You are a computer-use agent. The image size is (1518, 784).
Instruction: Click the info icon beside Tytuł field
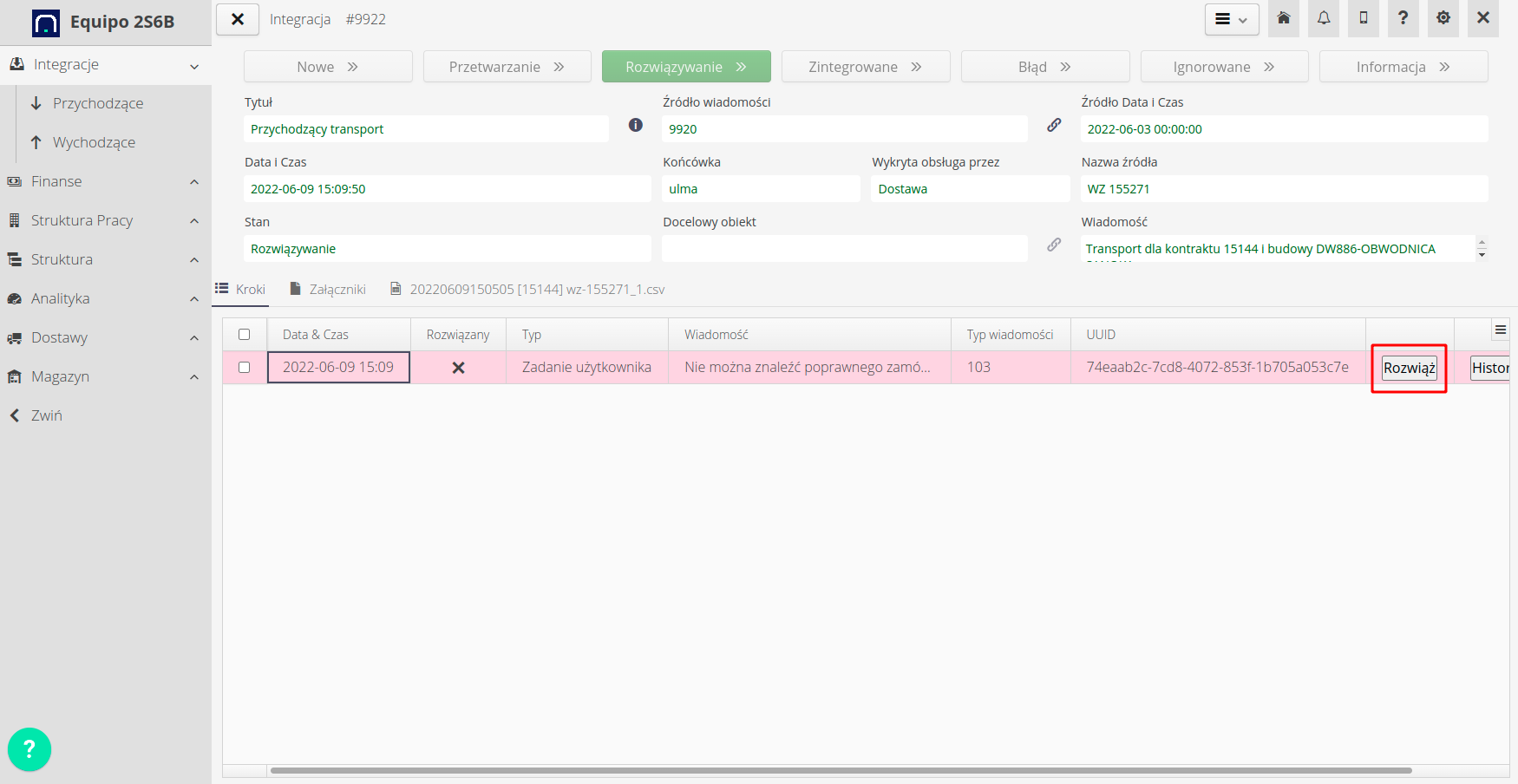click(636, 126)
